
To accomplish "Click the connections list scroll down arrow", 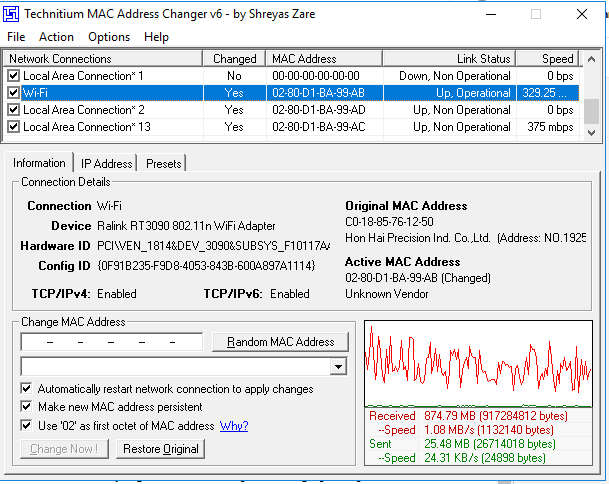I will point(592,132).
